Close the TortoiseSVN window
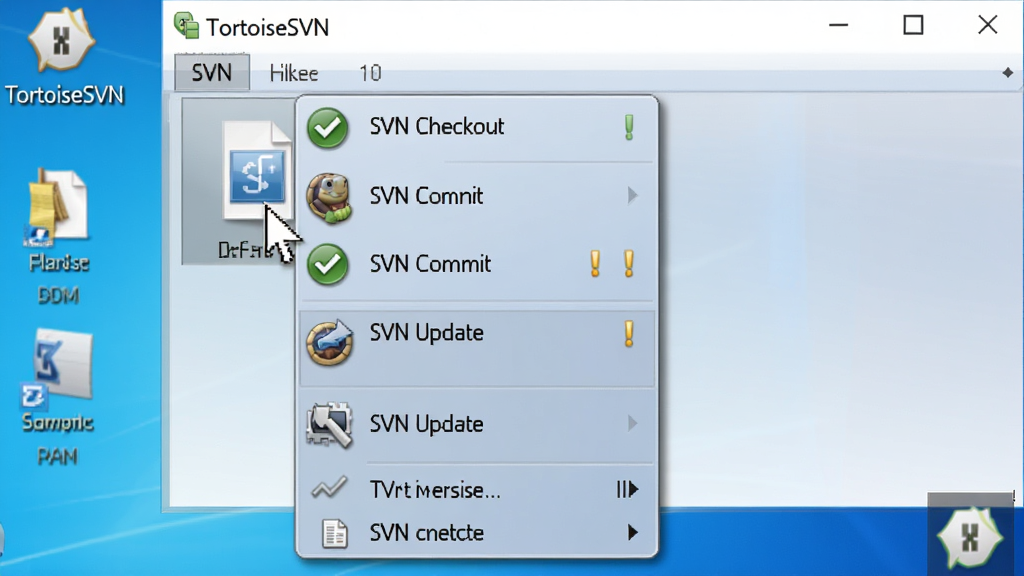Image resolution: width=1024 pixels, height=576 pixels. [987, 25]
